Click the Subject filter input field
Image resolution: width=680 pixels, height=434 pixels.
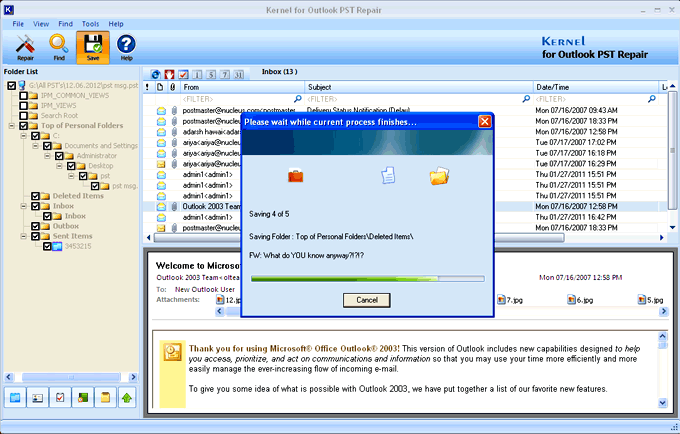pos(414,99)
